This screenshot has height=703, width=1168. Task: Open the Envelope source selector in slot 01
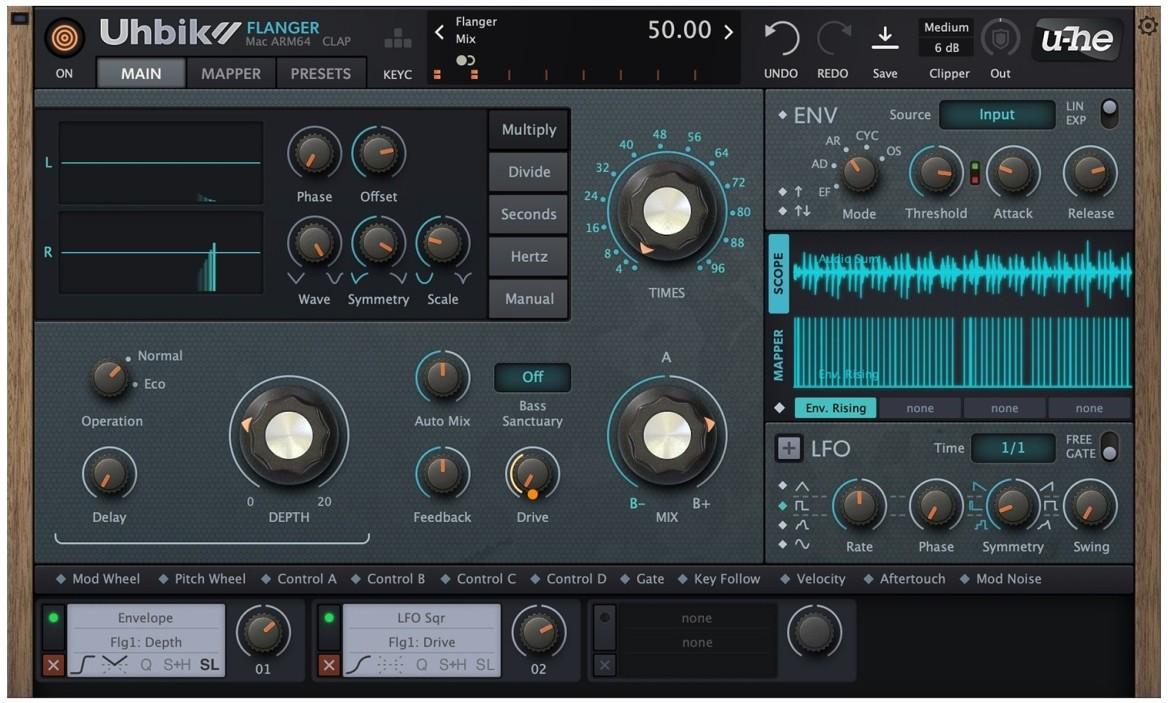[x=145, y=618]
